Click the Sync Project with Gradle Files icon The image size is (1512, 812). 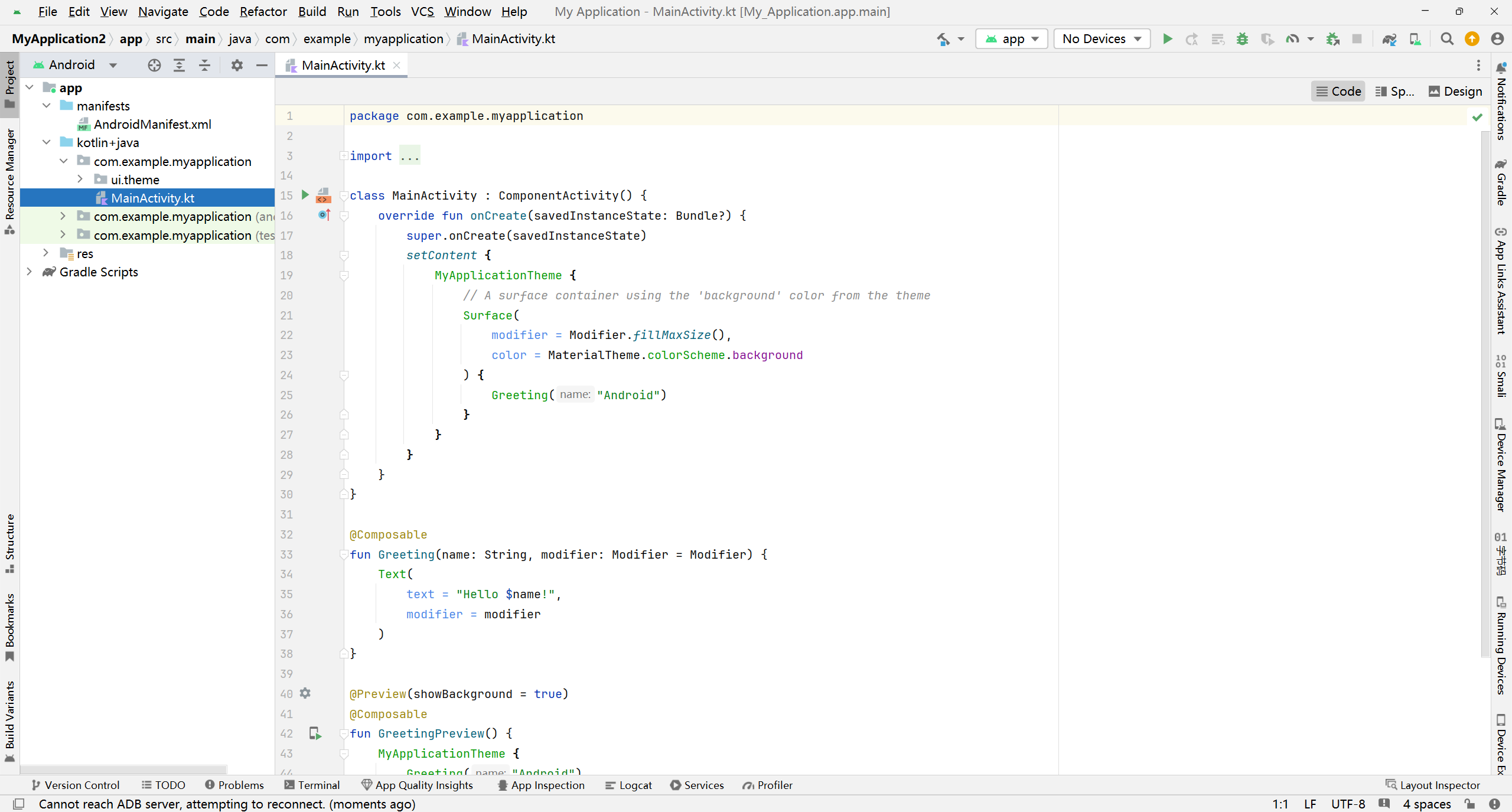tap(1389, 39)
